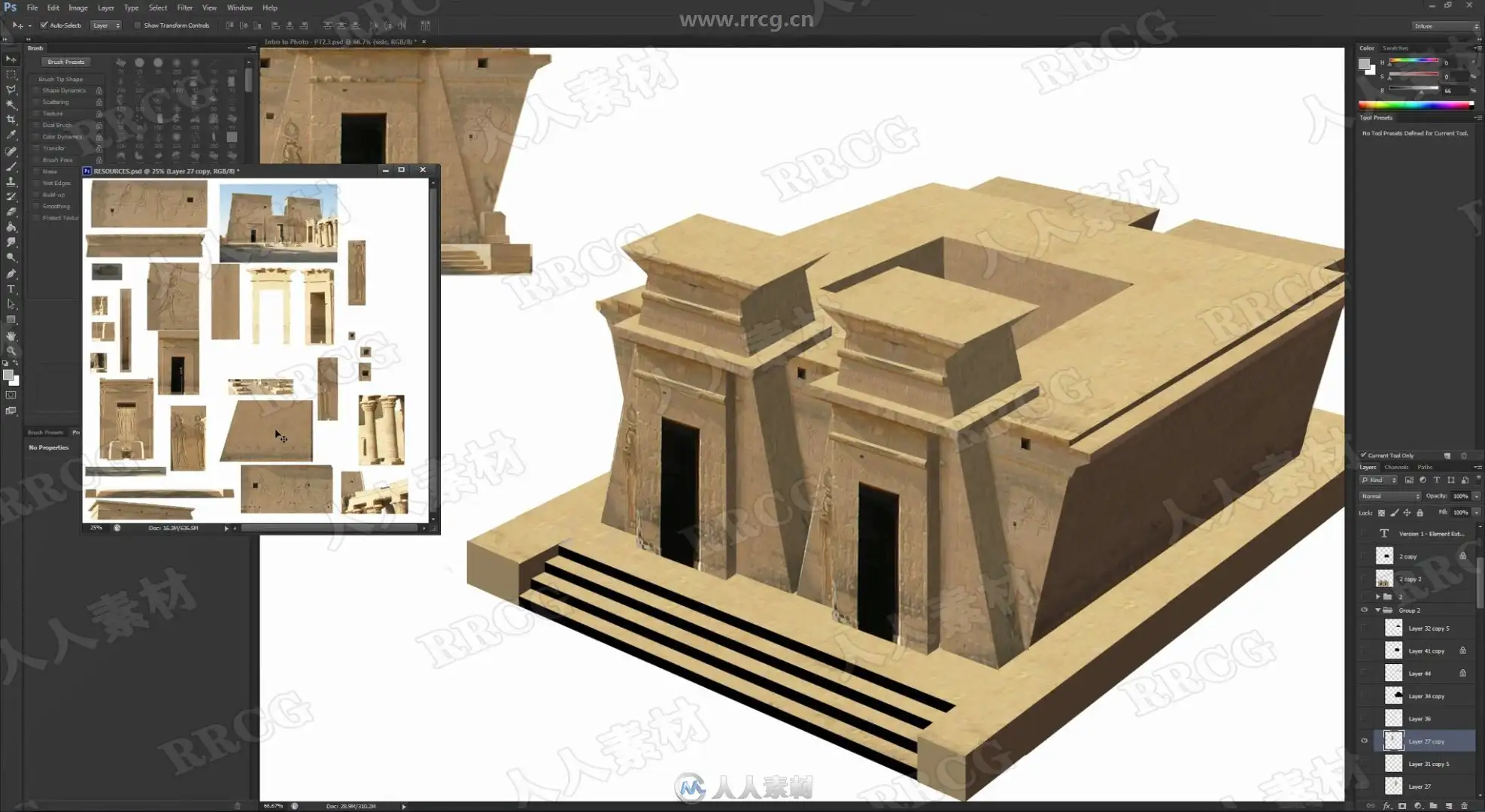Select the Magic Wand tool

pyautogui.click(x=11, y=105)
